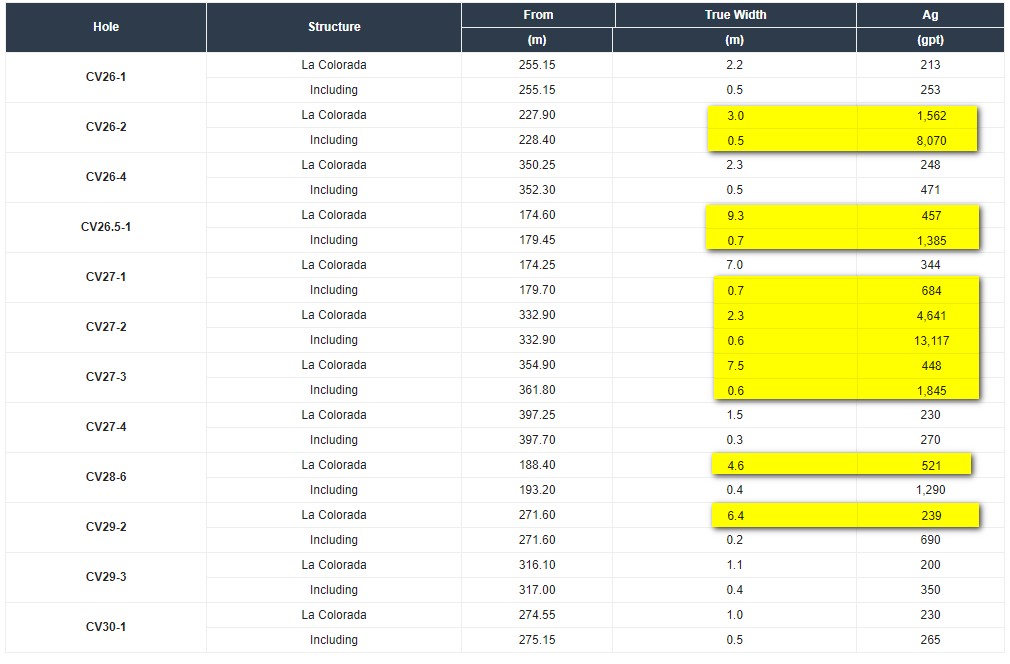Click hole name CV26.5-1
This screenshot has width=1010, height=664.
(x=106, y=227)
